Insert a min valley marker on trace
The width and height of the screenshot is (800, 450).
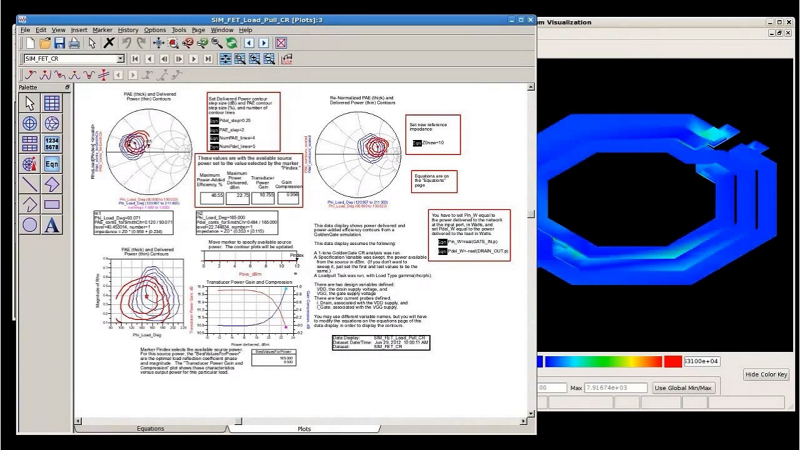90,76
